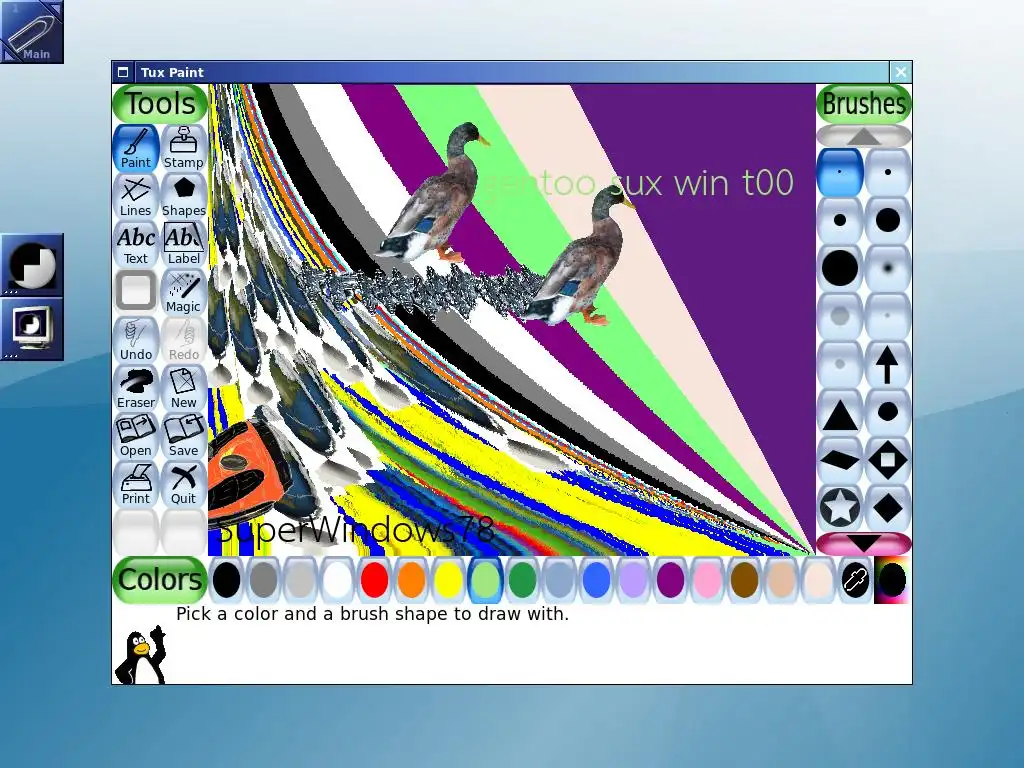Image resolution: width=1024 pixels, height=768 pixels.
Task: Choose the Shapes tool
Action: [184, 197]
